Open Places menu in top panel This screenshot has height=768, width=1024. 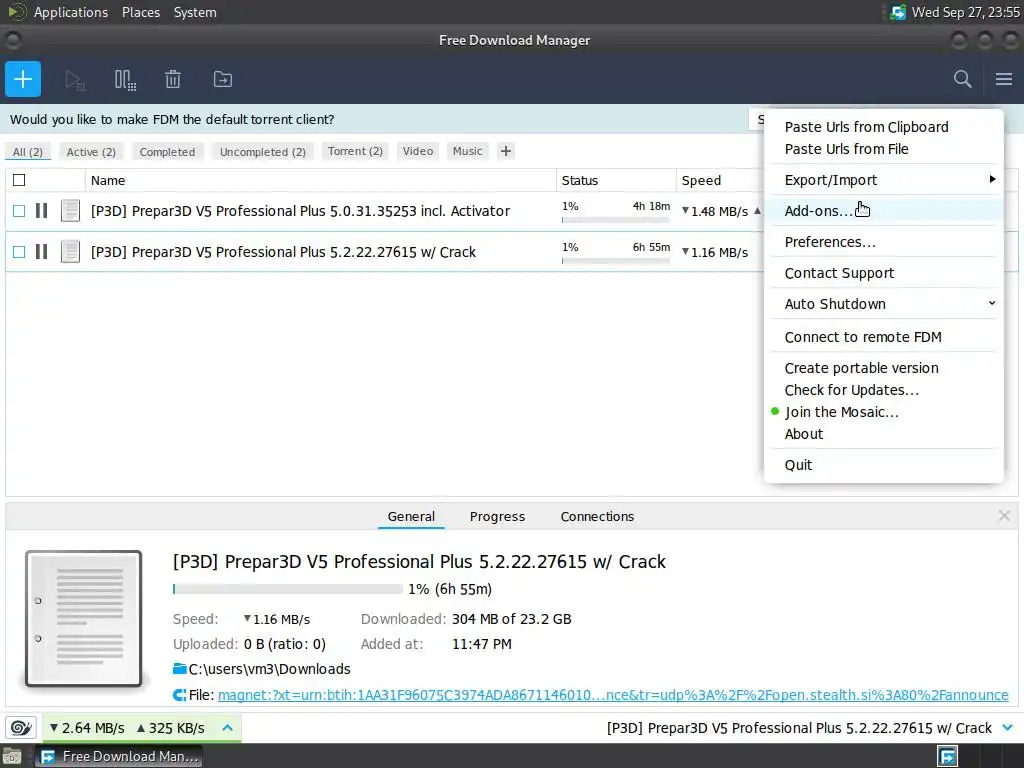140,12
